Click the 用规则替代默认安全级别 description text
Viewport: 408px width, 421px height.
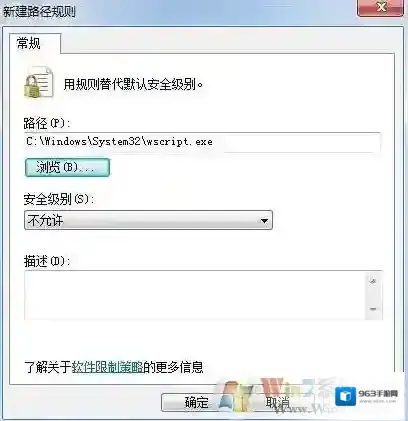(133, 84)
